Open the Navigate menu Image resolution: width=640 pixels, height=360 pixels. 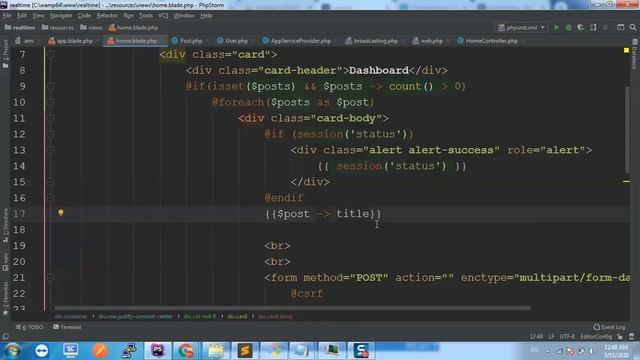[61, 16]
